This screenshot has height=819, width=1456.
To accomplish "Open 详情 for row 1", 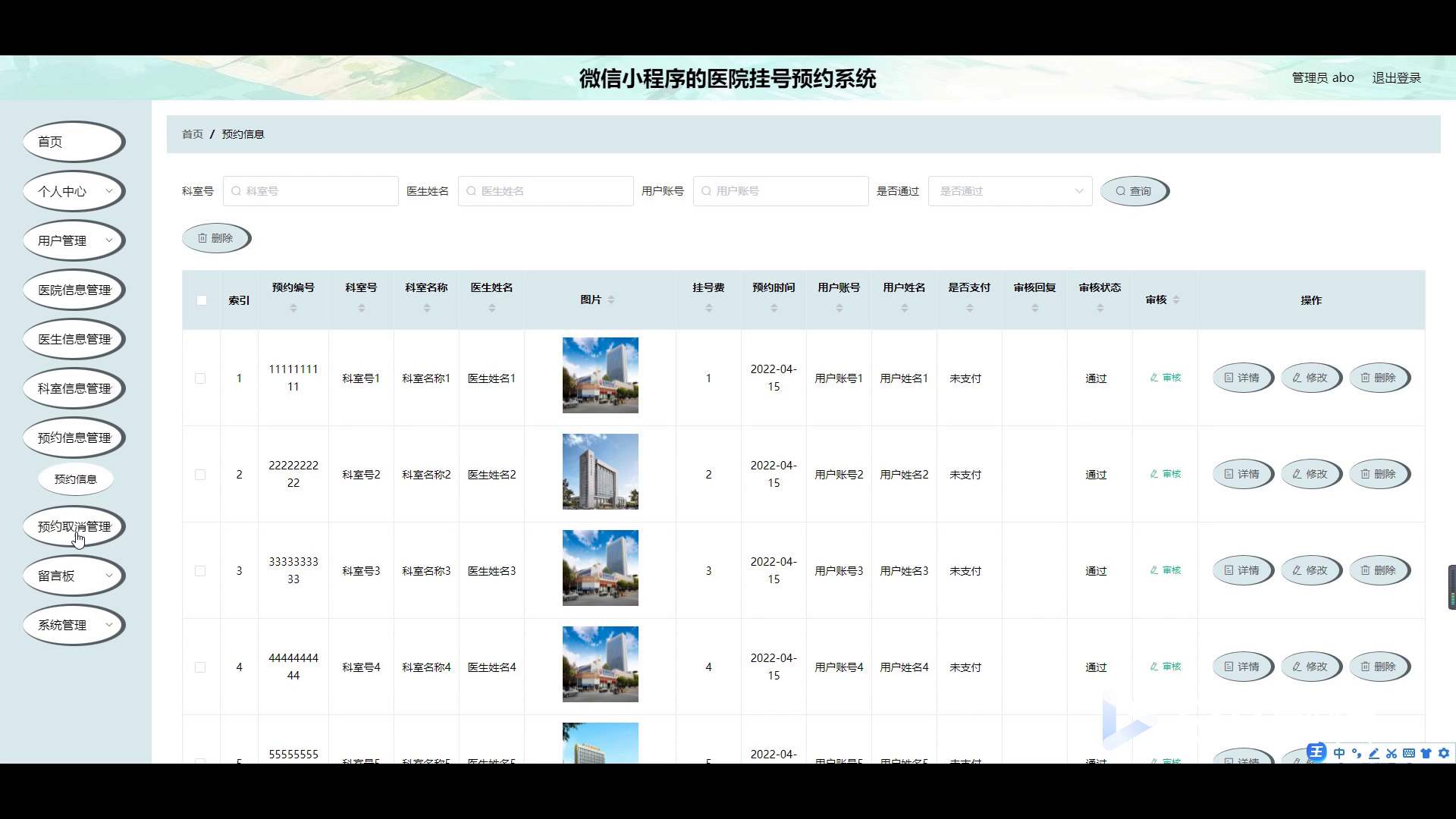I will pos(1243,378).
